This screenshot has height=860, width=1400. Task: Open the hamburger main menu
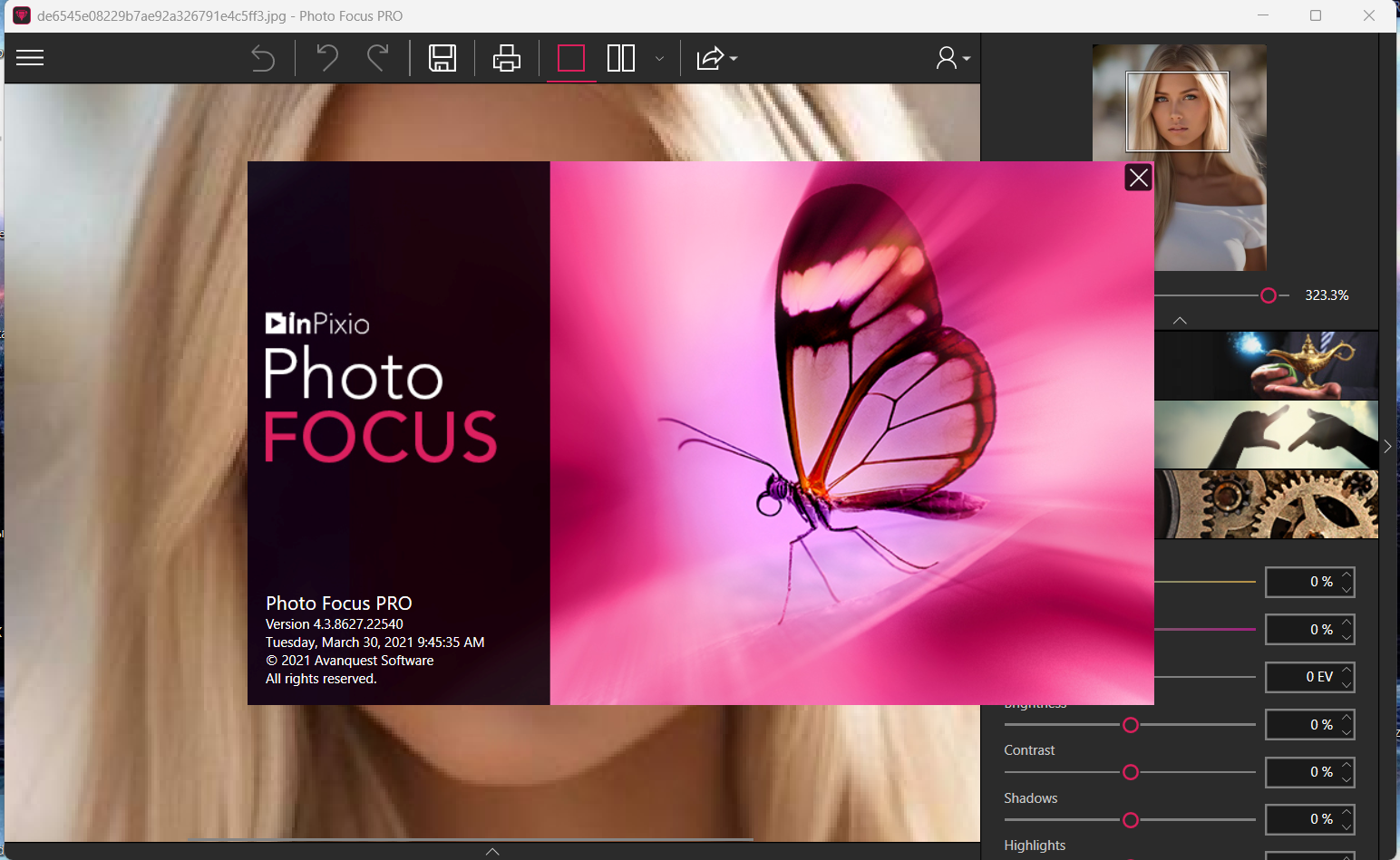click(x=30, y=58)
